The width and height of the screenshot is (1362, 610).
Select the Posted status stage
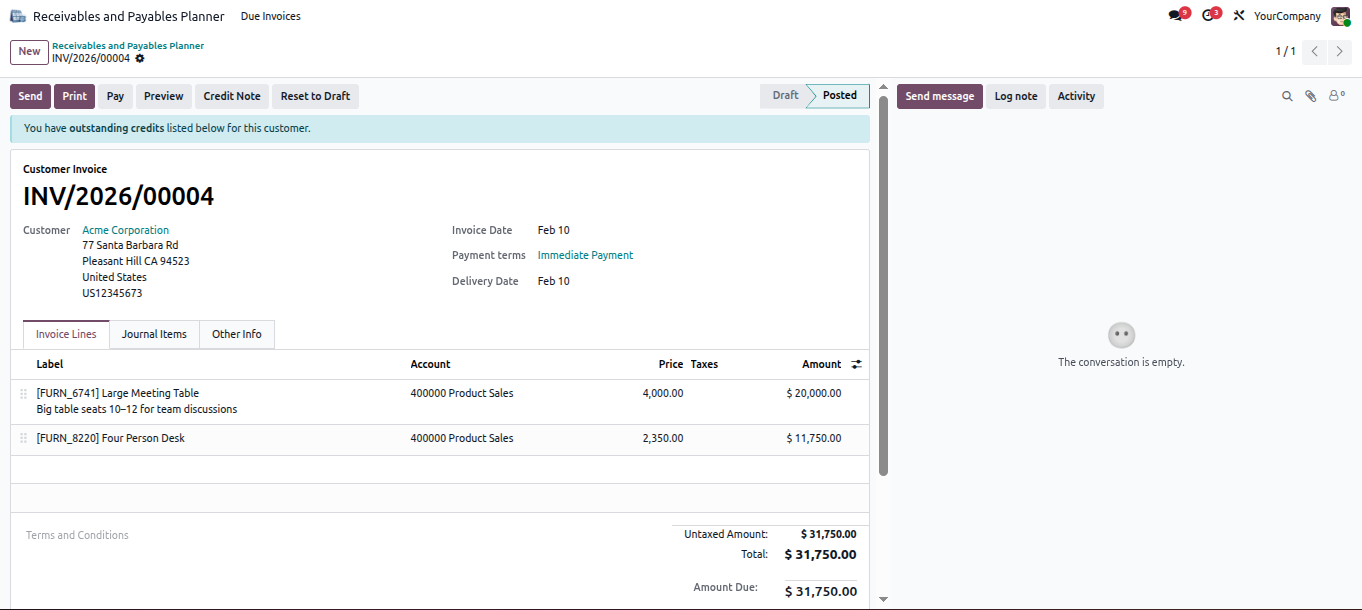(839, 96)
